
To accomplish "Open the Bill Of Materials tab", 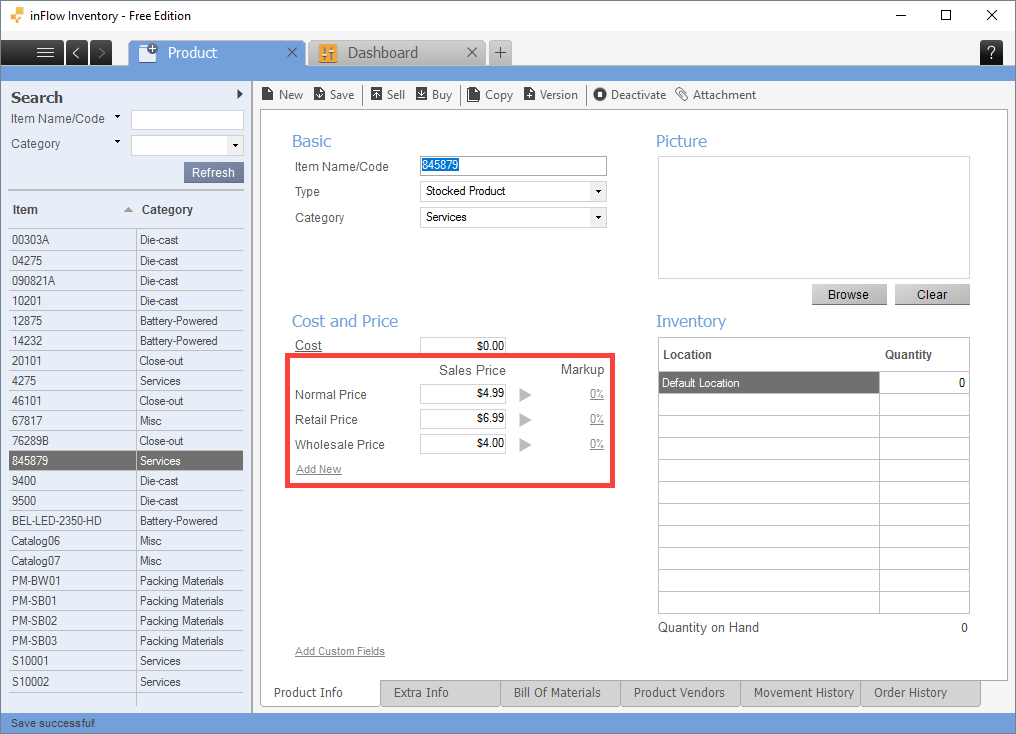I will [x=560, y=693].
